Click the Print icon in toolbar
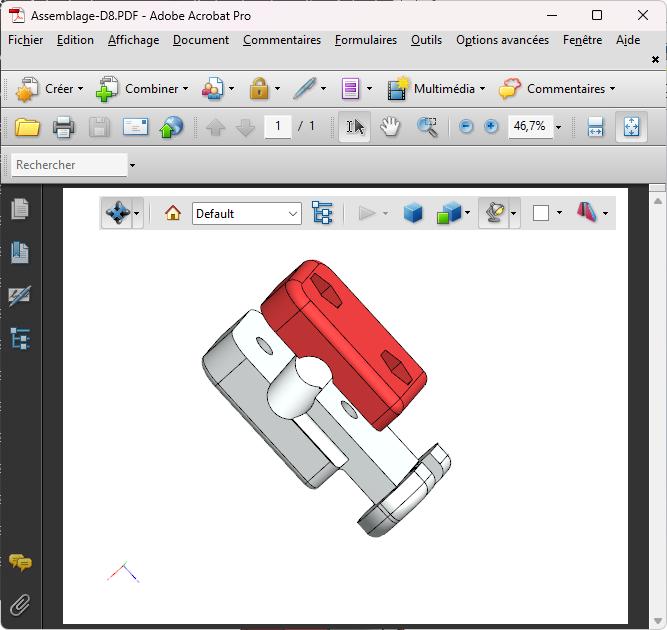 pos(63,127)
